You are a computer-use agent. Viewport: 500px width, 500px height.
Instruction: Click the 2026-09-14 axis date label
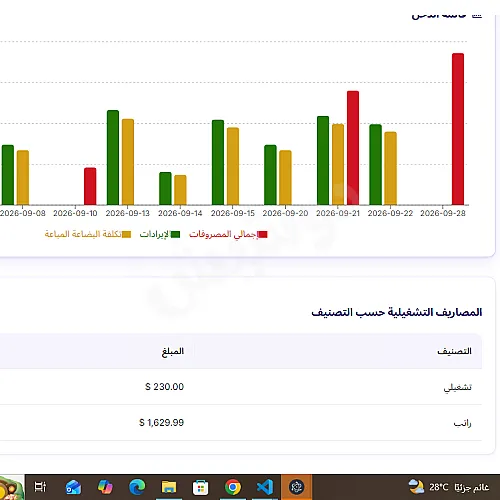[180, 213]
